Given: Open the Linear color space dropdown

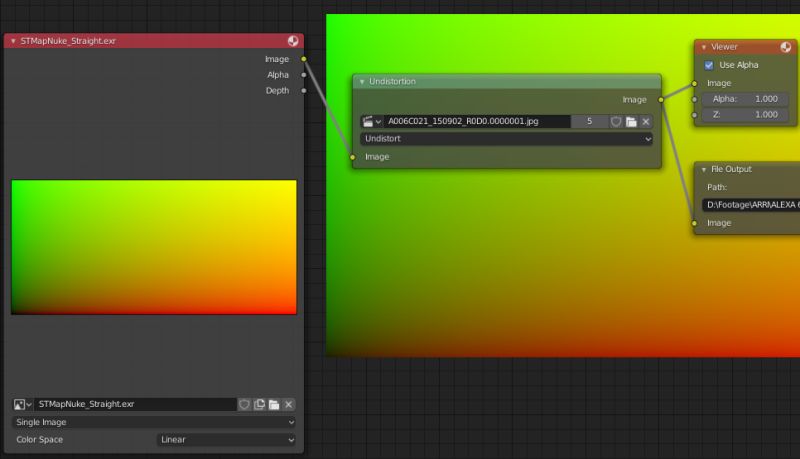Looking at the screenshot, I should pyautogui.click(x=227, y=440).
